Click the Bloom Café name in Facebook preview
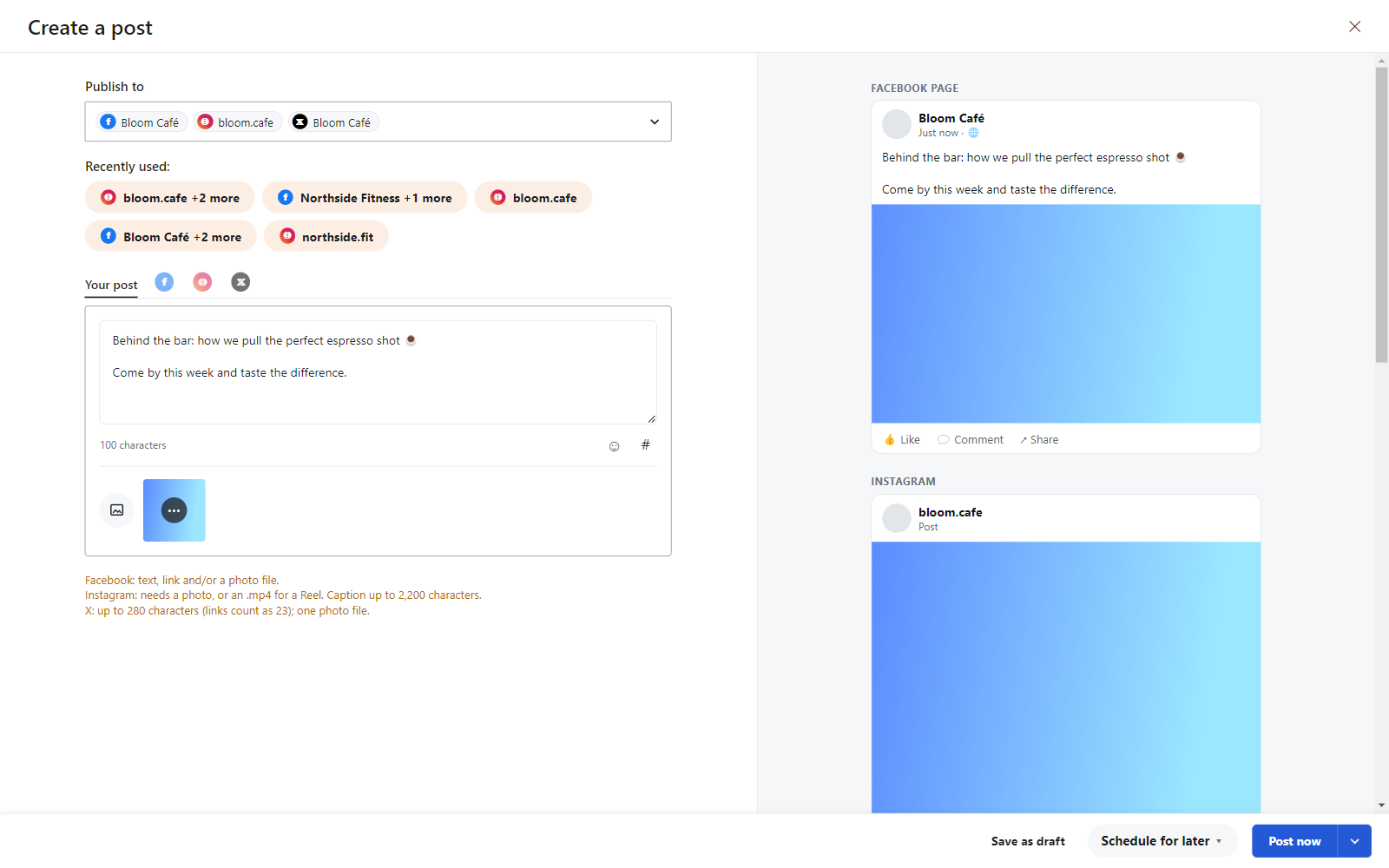The height and width of the screenshot is (868, 1389). tap(951, 118)
